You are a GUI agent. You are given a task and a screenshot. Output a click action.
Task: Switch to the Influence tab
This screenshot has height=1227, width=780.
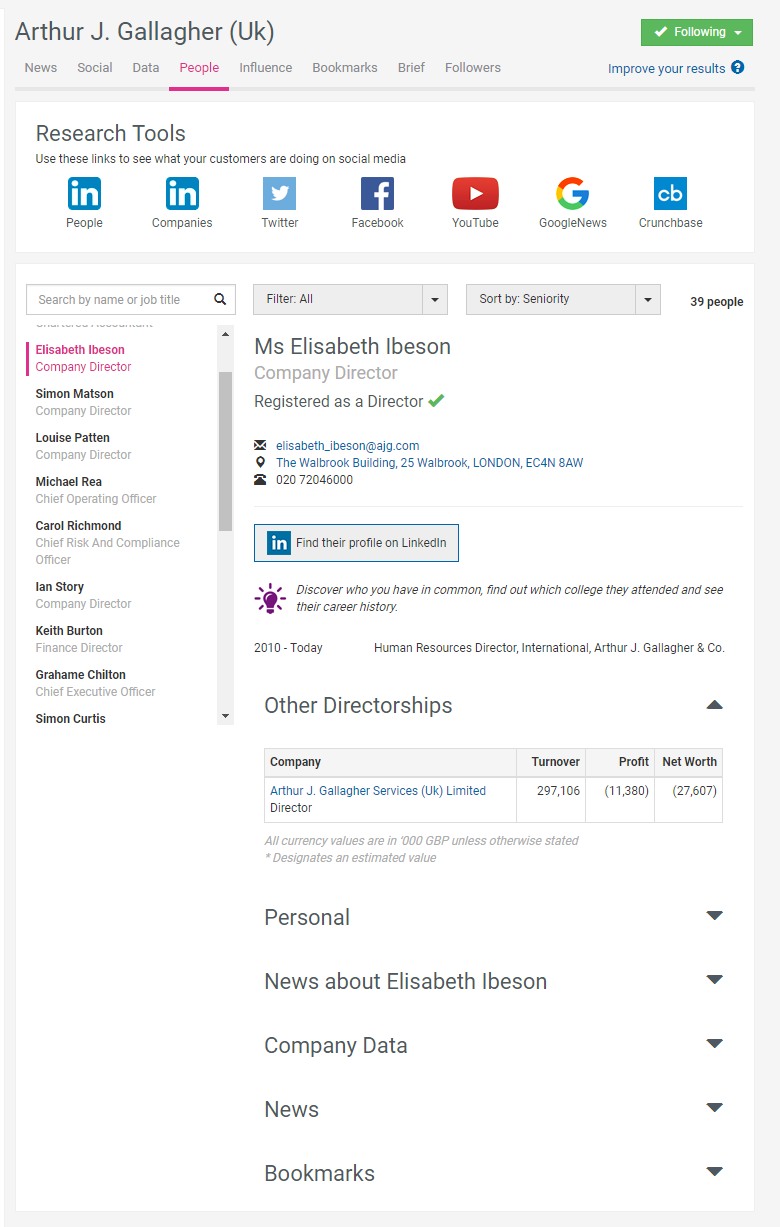266,68
